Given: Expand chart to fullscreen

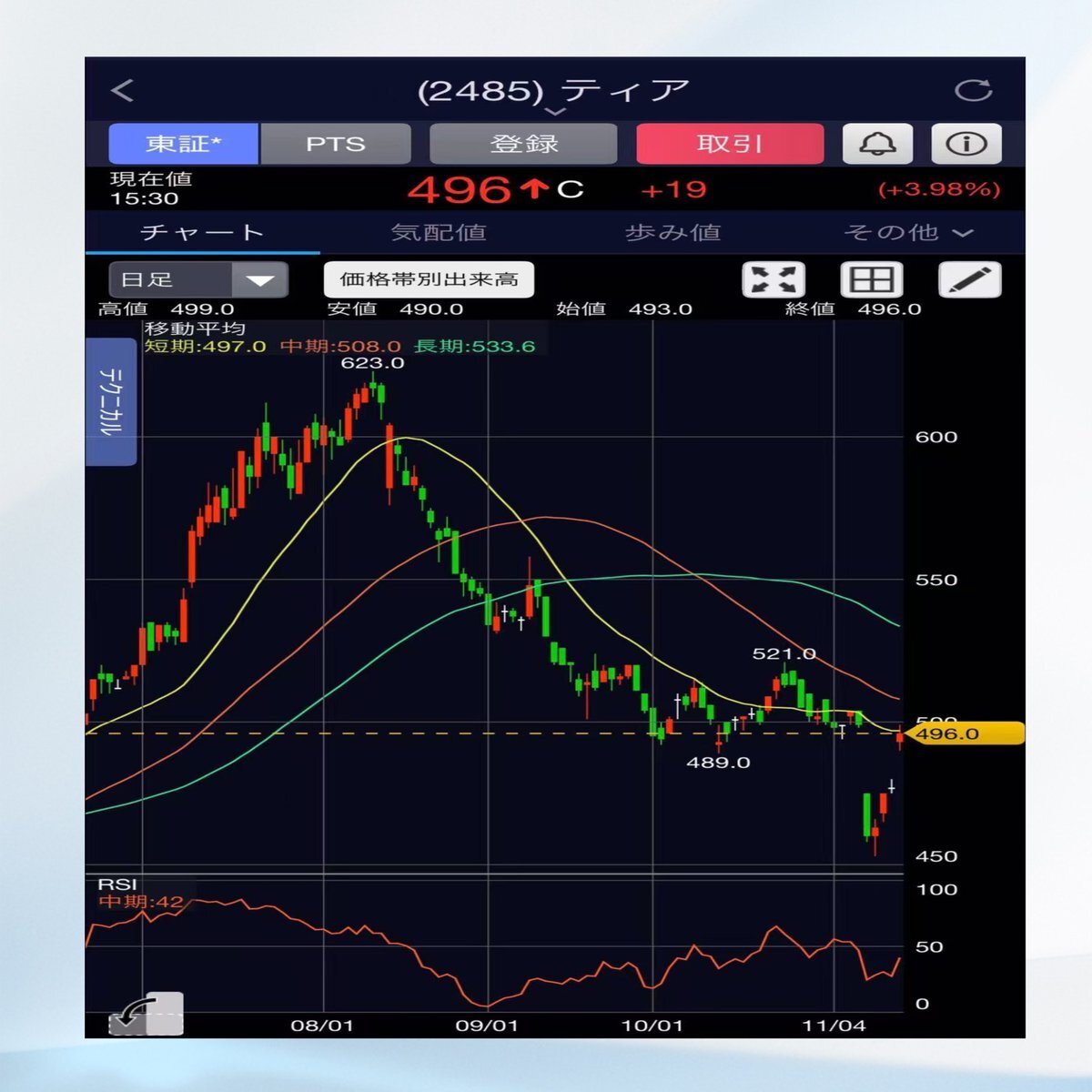Looking at the screenshot, I should point(773,279).
